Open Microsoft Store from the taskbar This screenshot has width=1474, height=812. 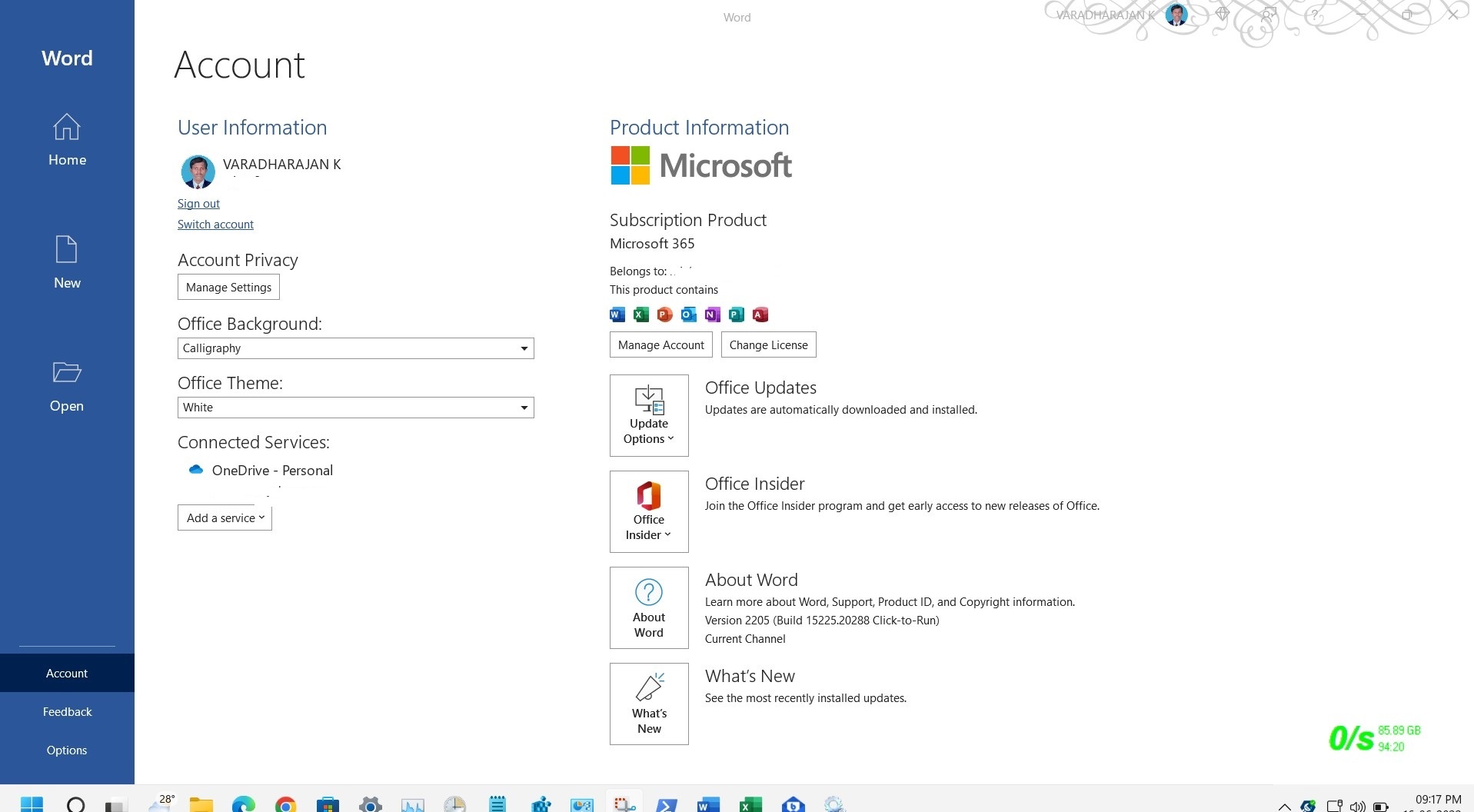pyautogui.click(x=328, y=804)
